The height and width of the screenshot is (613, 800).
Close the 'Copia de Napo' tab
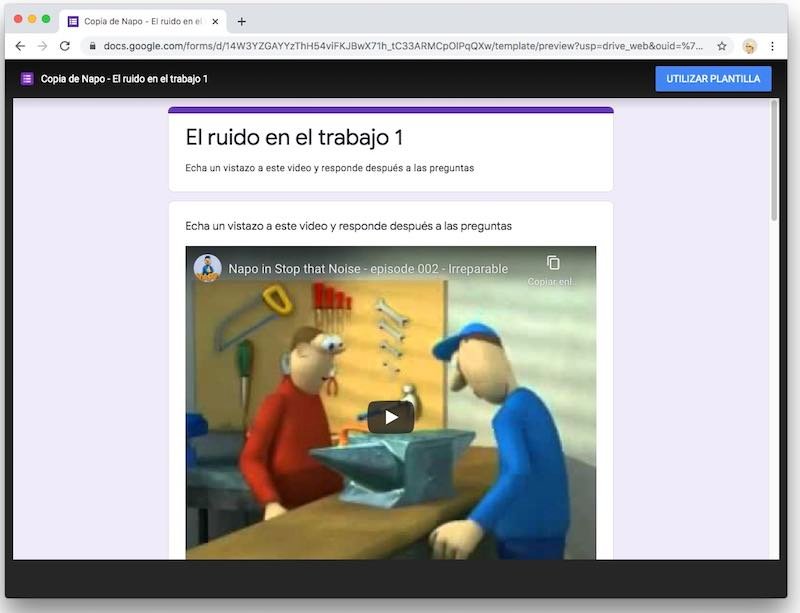pyautogui.click(x=215, y=21)
